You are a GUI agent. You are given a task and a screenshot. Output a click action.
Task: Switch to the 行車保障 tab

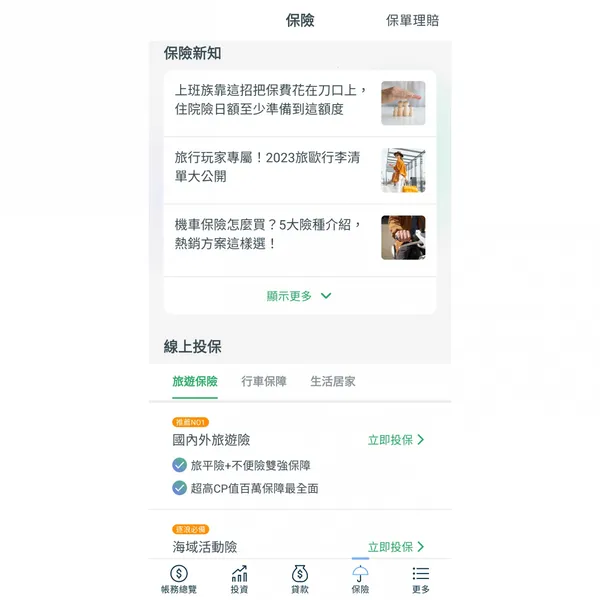pos(264,381)
